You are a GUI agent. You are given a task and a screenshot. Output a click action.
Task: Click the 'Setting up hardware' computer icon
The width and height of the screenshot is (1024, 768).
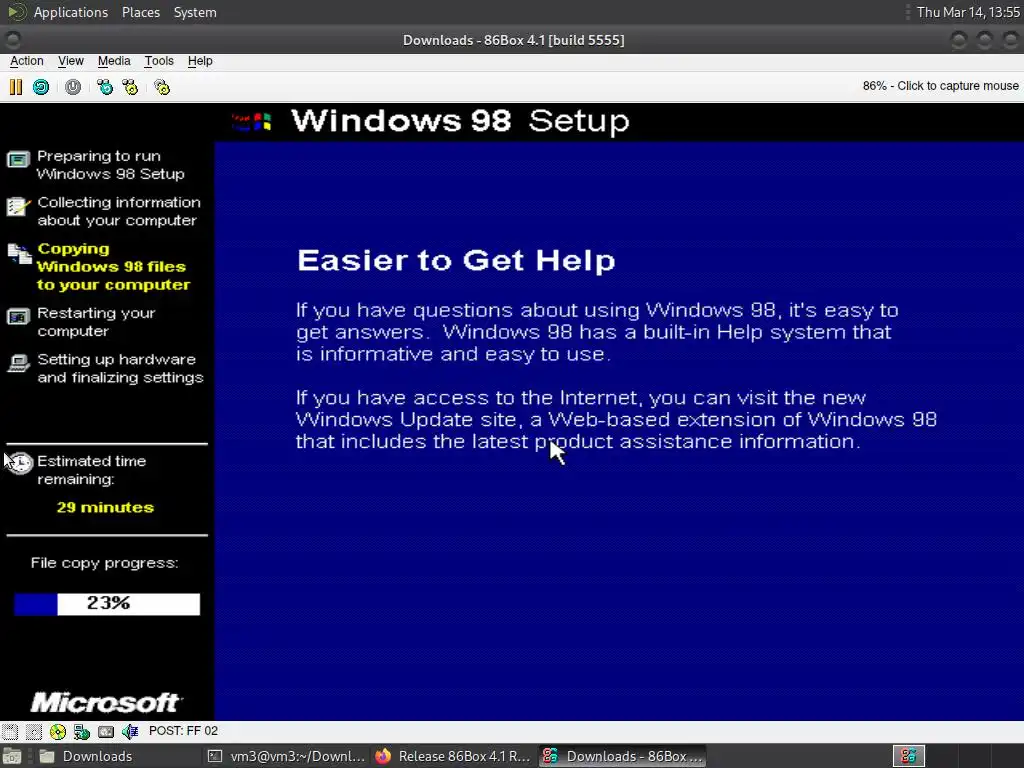point(18,363)
